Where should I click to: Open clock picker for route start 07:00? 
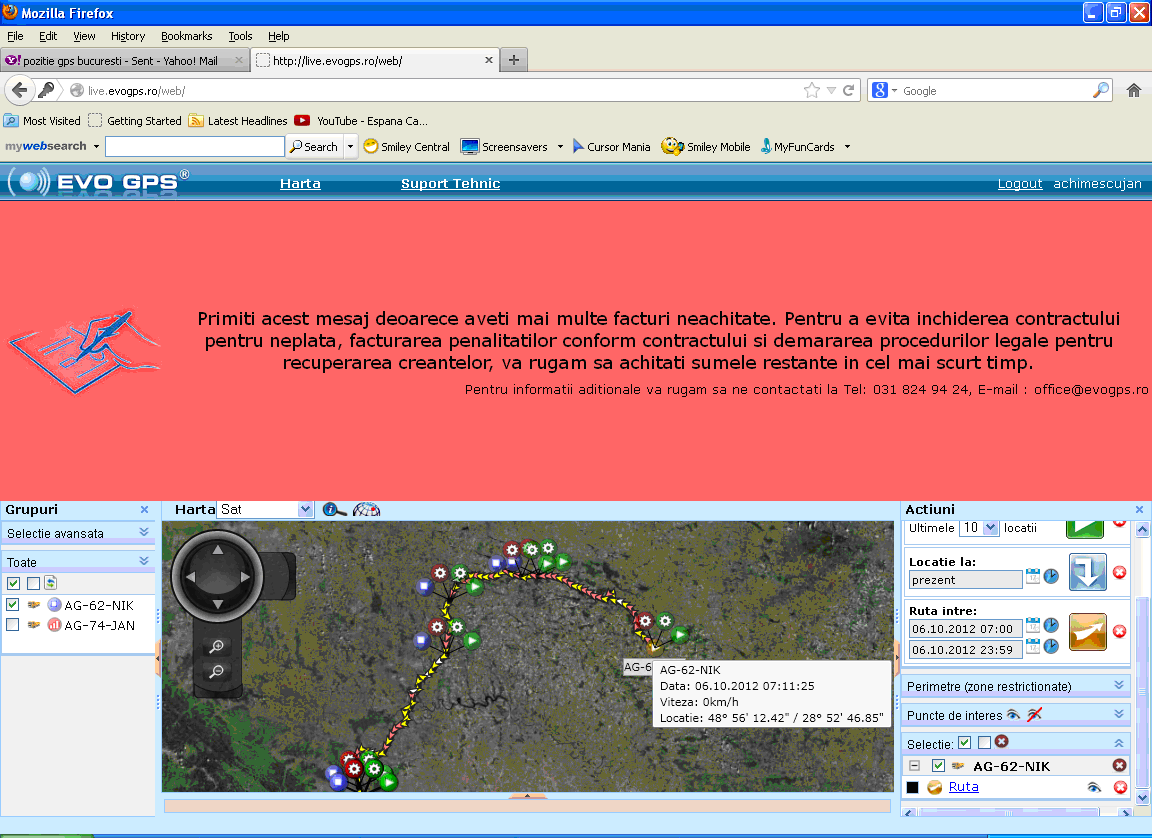1051,625
